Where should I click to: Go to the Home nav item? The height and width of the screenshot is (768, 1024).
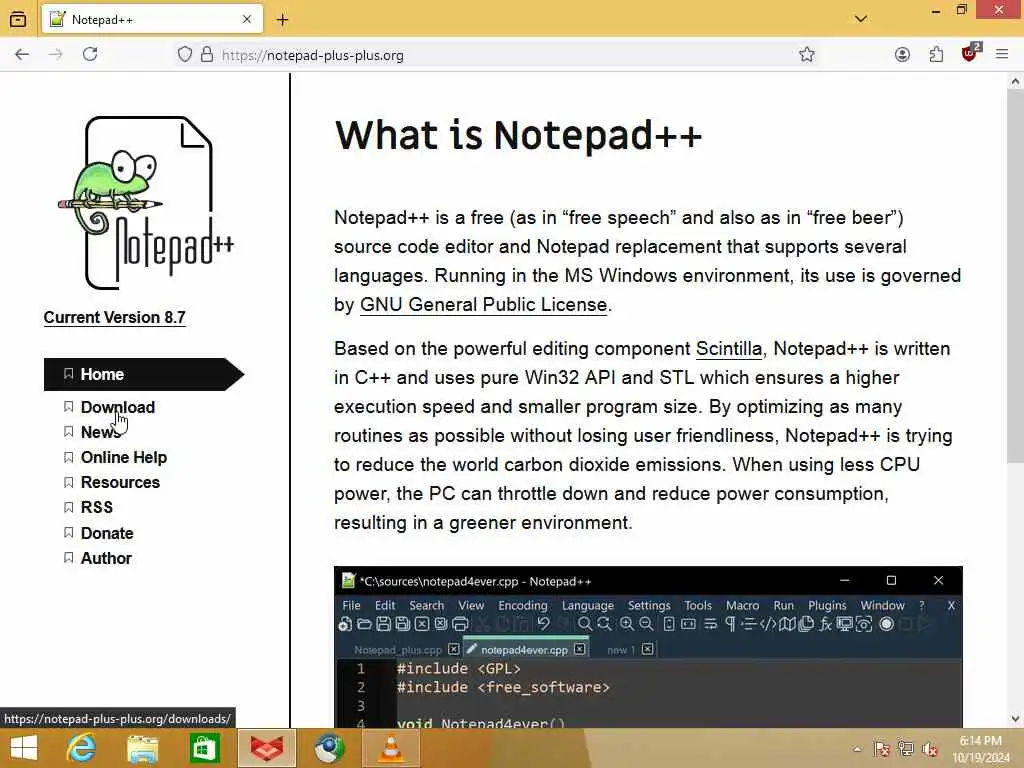tap(144, 374)
